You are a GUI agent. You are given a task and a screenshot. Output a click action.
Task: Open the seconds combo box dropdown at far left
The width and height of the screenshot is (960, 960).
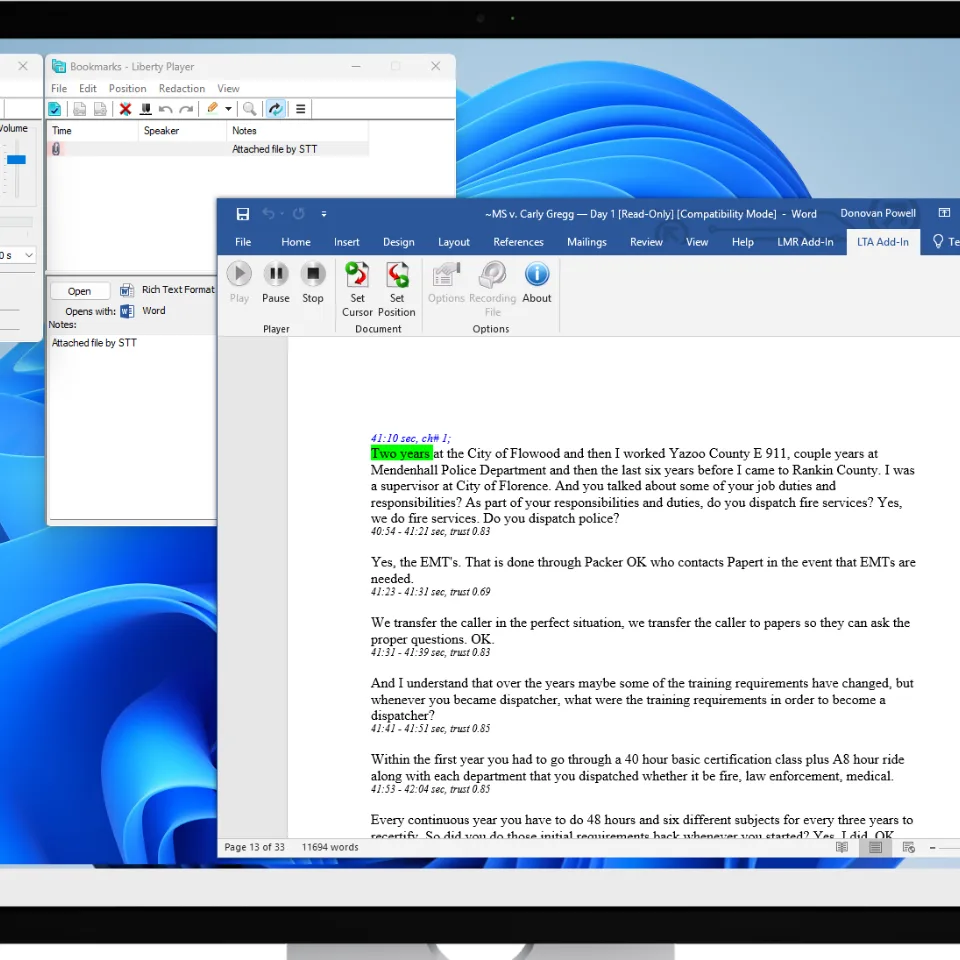[x=29, y=255]
